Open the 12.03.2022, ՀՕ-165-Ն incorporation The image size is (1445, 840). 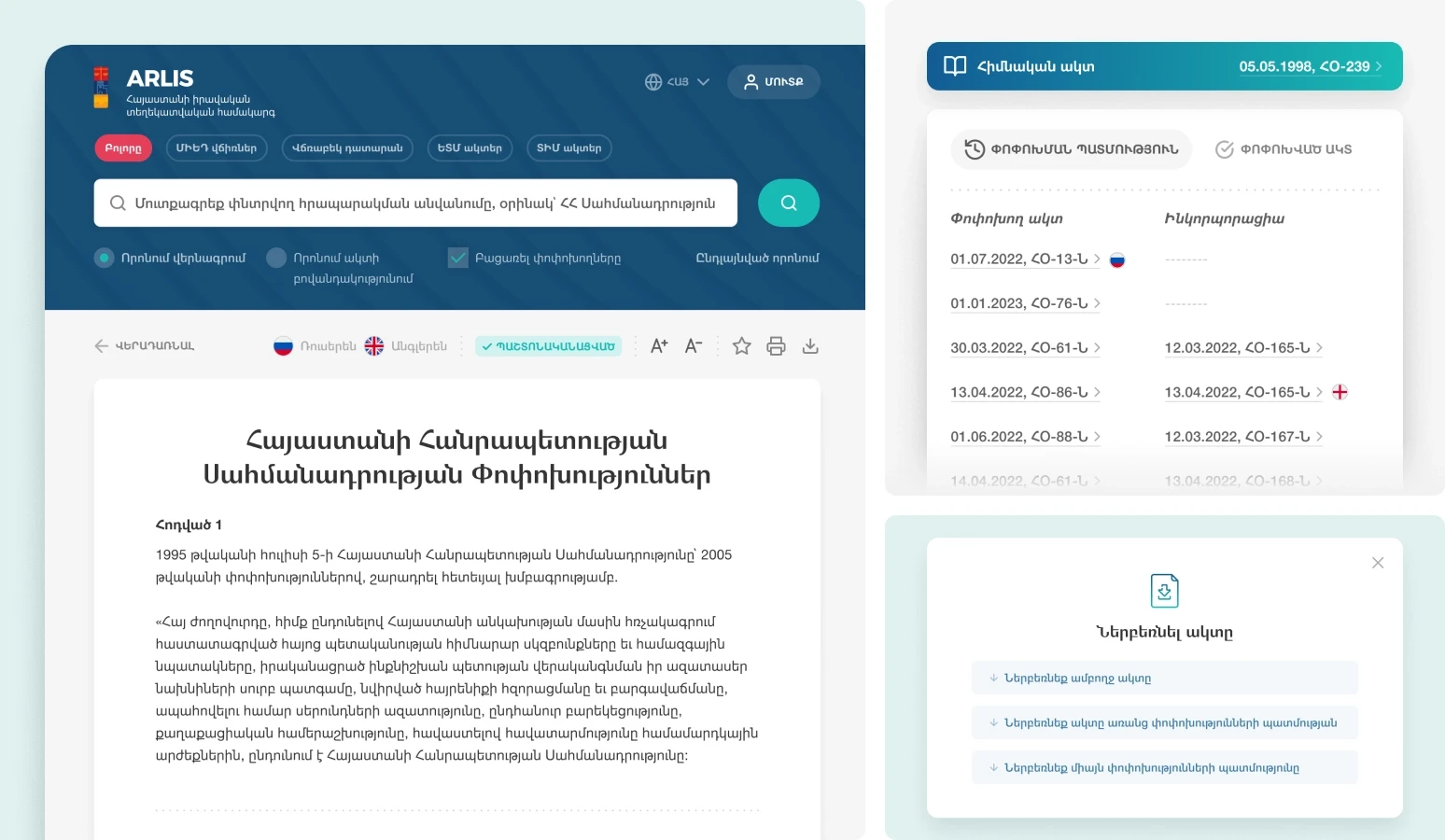click(1243, 348)
